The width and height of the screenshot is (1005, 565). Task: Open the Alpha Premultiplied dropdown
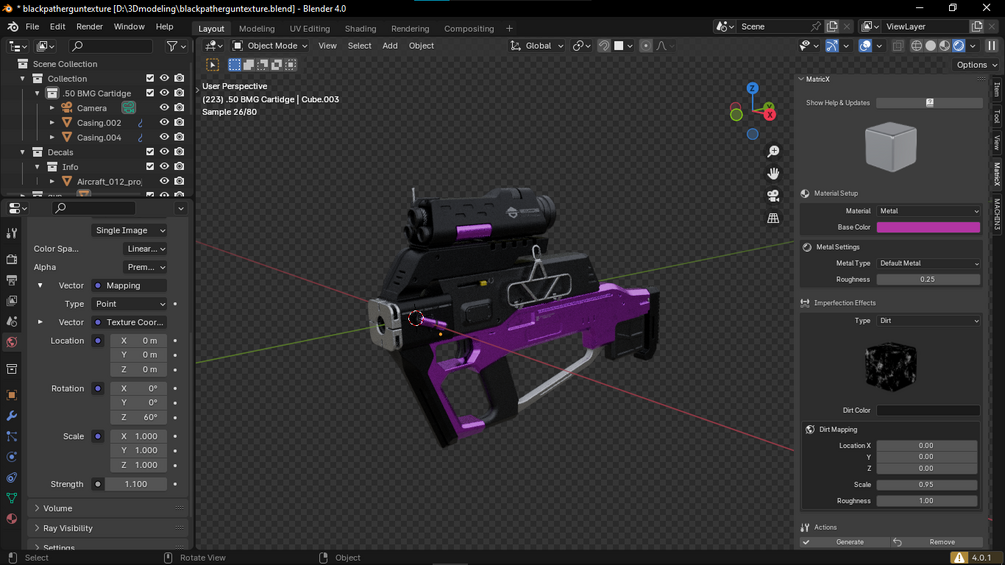tap(145, 267)
